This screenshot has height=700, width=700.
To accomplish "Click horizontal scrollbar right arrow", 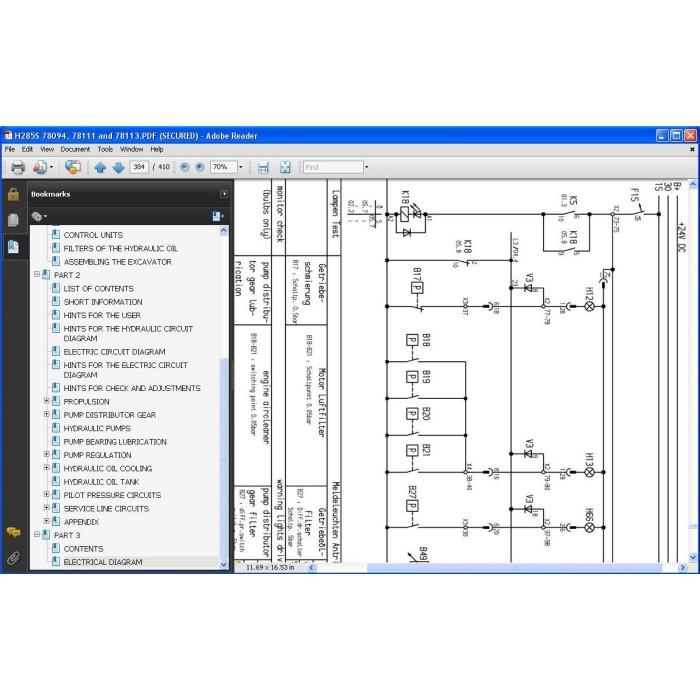I will pos(682,567).
